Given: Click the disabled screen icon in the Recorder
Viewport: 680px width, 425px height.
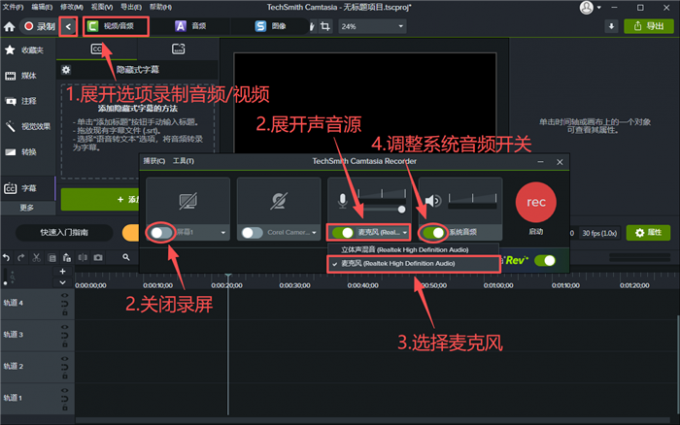Looking at the screenshot, I should [x=188, y=201].
